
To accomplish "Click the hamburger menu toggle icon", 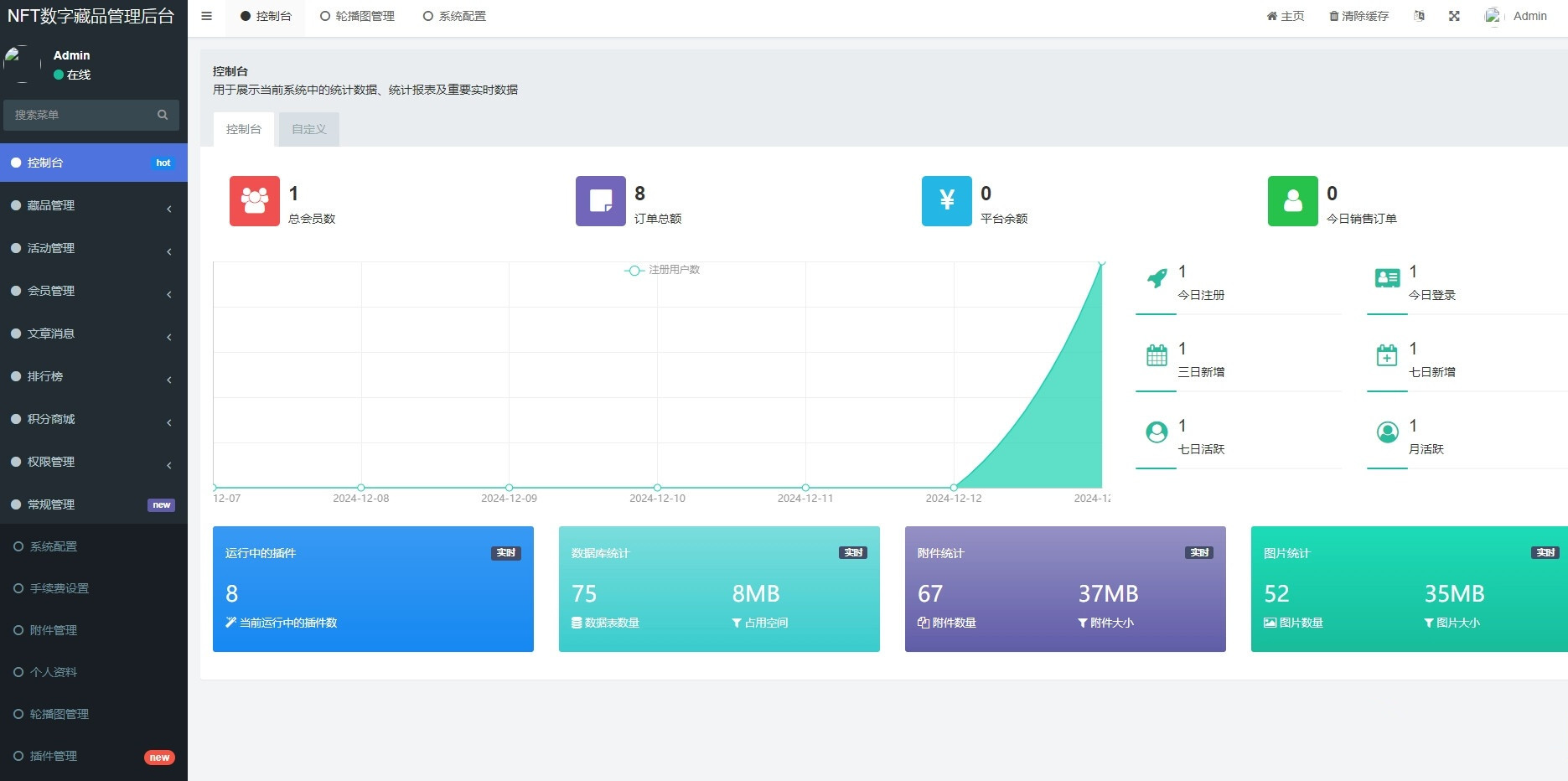I will [x=206, y=16].
